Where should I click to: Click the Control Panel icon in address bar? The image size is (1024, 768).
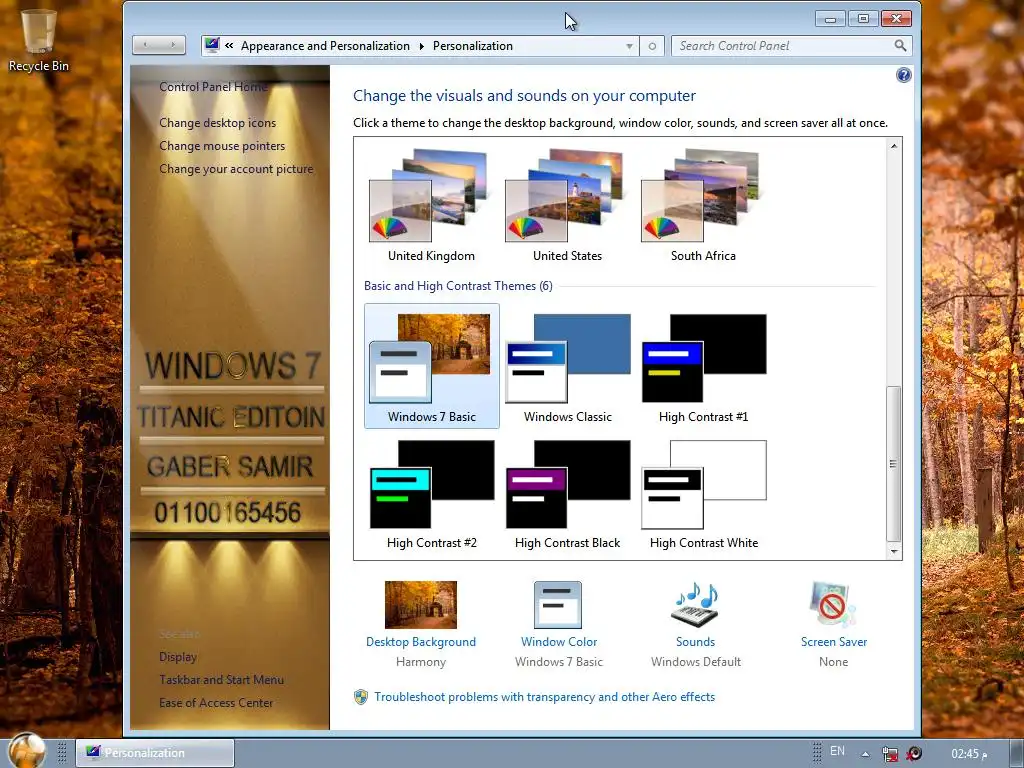click(212, 45)
